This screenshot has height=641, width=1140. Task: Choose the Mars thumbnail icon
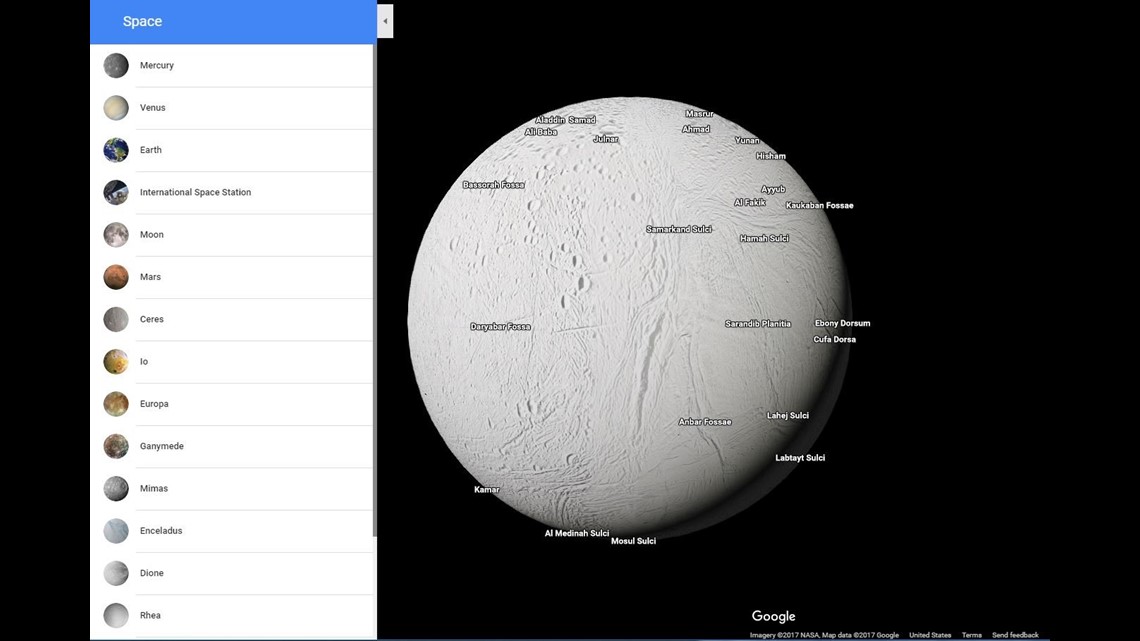click(116, 277)
